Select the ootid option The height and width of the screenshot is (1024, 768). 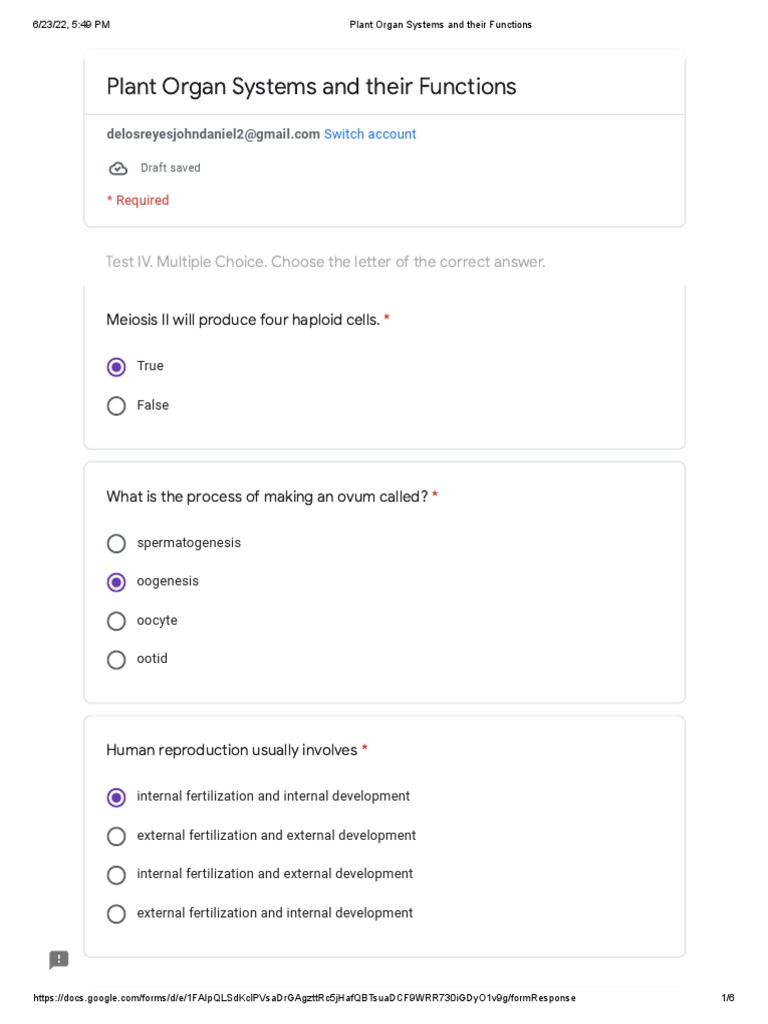pyautogui.click(x=117, y=660)
